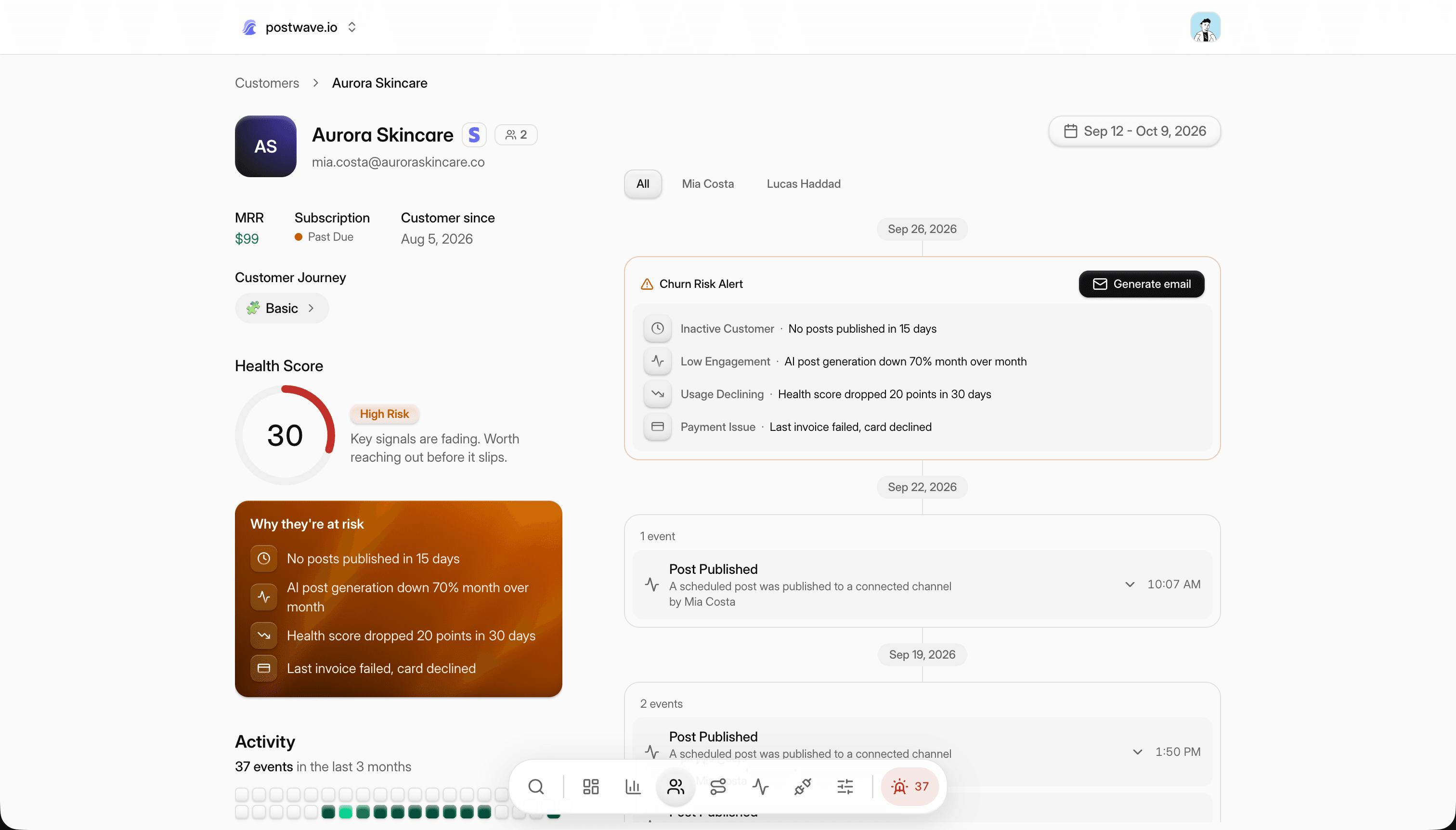
Task: Click the Churn Risk Alert warning triangle
Action: pyautogui.click(x=647, y=284)
